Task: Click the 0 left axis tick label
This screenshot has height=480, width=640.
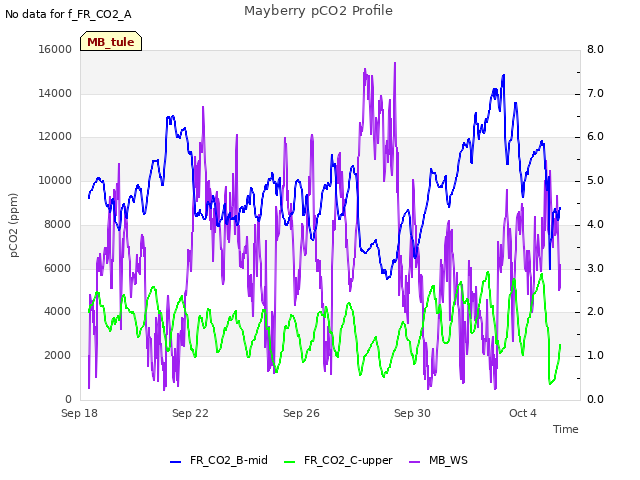Action: pyautogui.click(x=68, y=399)
